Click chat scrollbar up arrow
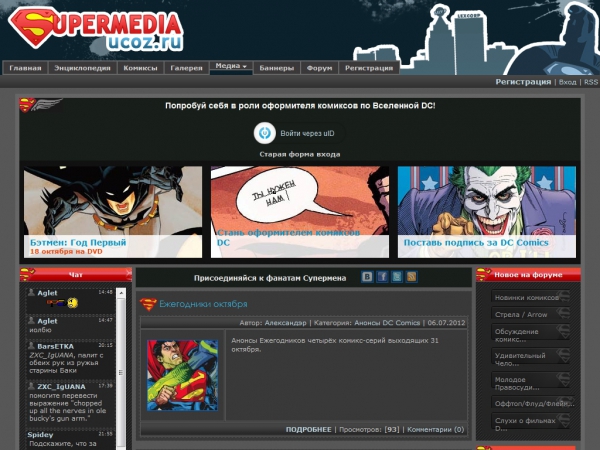 (121, 293)
